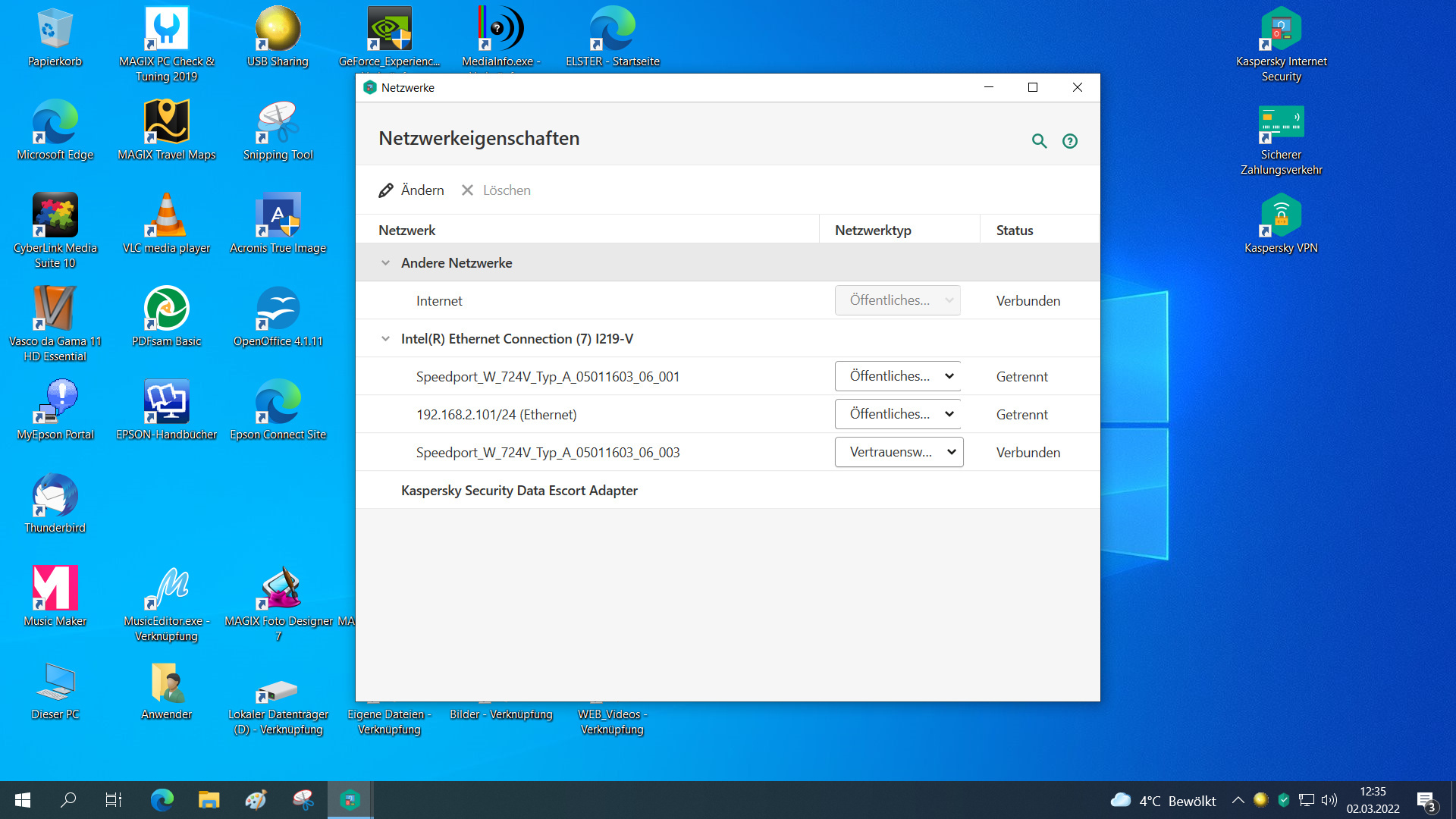Open VLC media player shortcut
The height and width of the screenshot is (819, 1456).
[167, 224]
